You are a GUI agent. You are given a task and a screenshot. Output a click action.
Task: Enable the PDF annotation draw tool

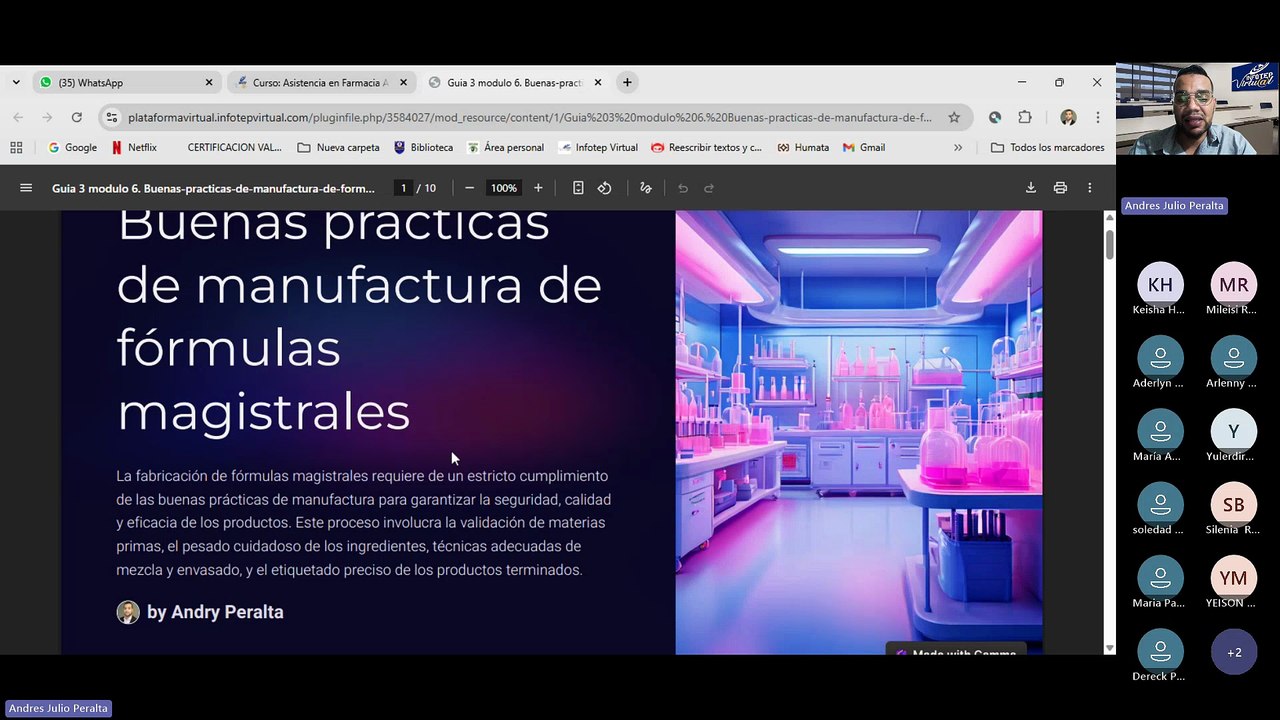tap(645, 188)
